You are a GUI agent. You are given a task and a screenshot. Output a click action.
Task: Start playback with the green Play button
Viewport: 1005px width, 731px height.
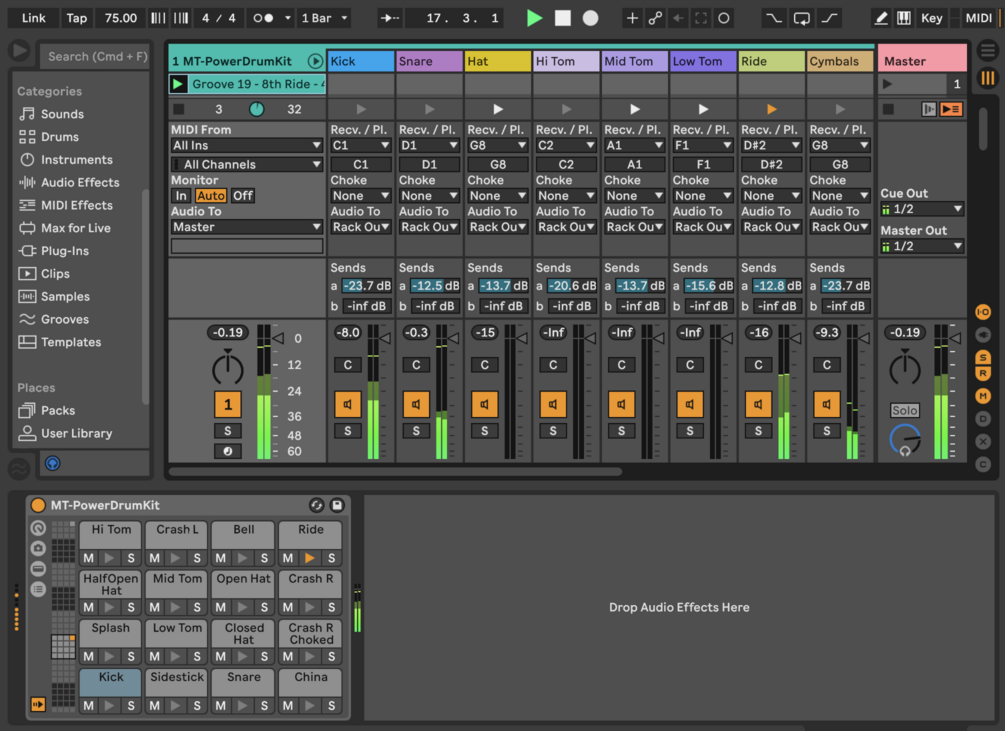pos(534,18)
